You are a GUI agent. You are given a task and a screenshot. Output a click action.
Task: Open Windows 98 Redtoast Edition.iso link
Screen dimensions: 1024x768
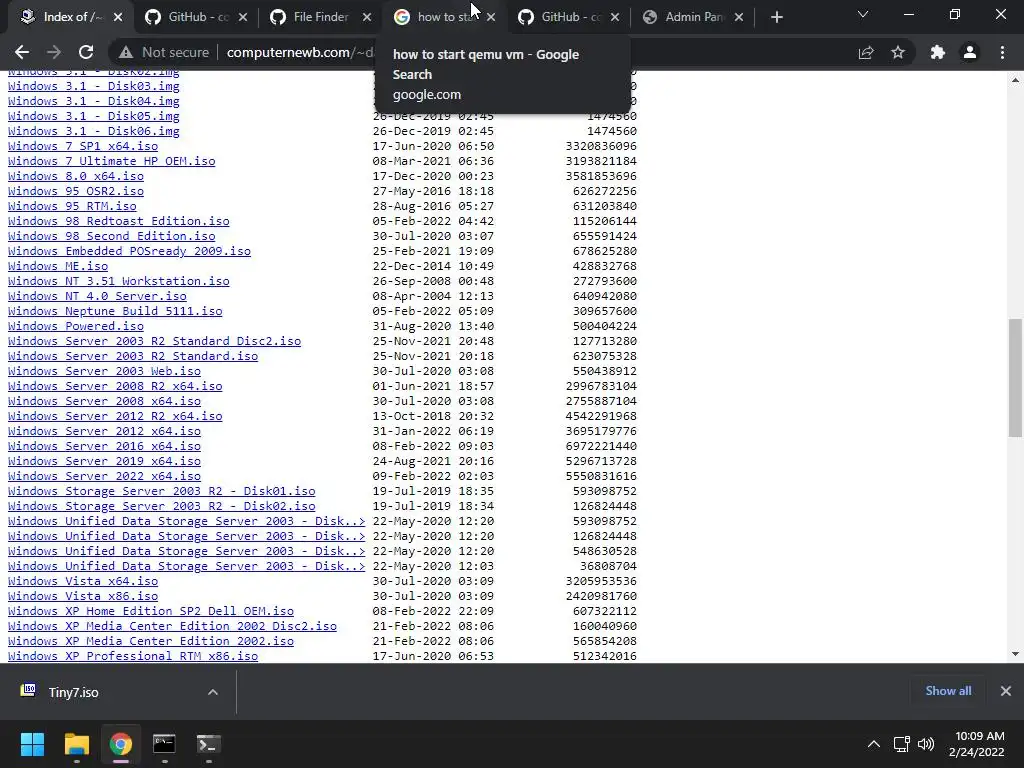tap(119, 221)
